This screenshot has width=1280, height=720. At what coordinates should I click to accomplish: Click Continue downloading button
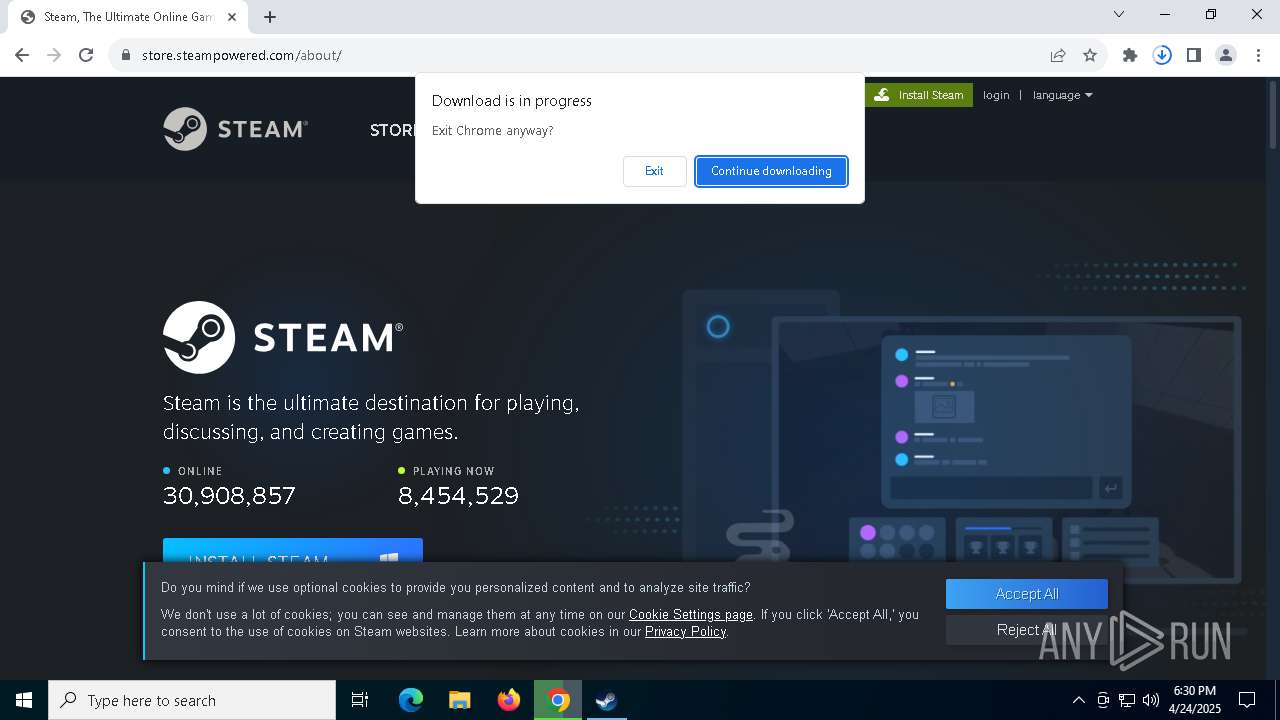pyautogui.click(x=771, y=171)
